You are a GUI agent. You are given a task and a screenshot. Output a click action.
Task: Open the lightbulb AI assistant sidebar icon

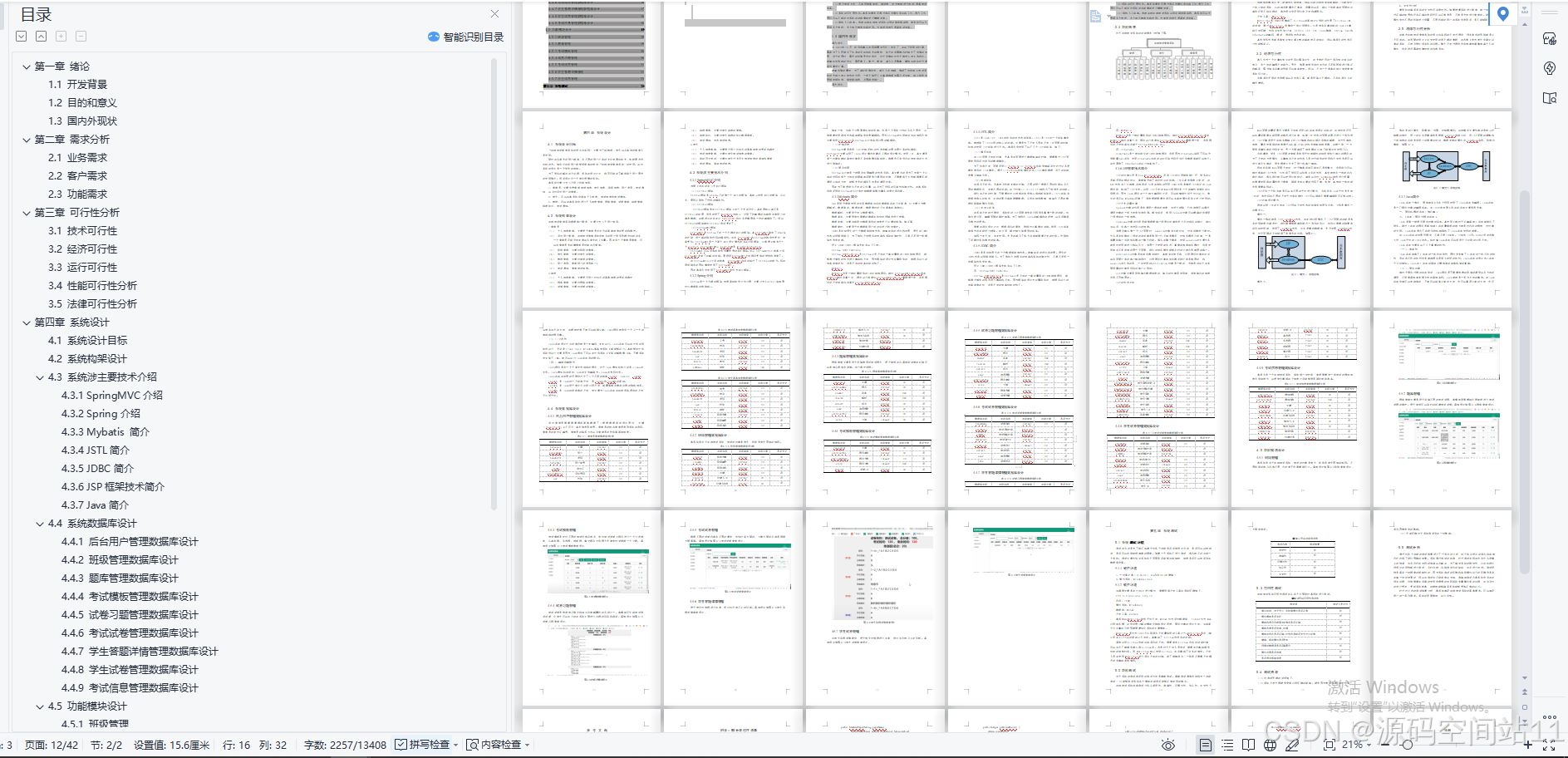1550,68
